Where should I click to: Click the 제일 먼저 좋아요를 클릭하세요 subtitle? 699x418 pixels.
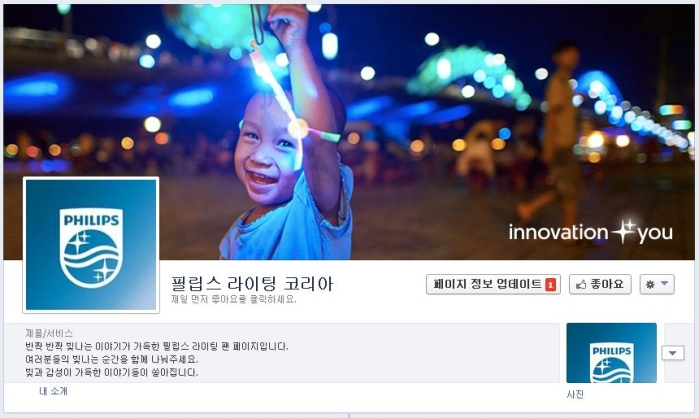[x=234, y=299]
